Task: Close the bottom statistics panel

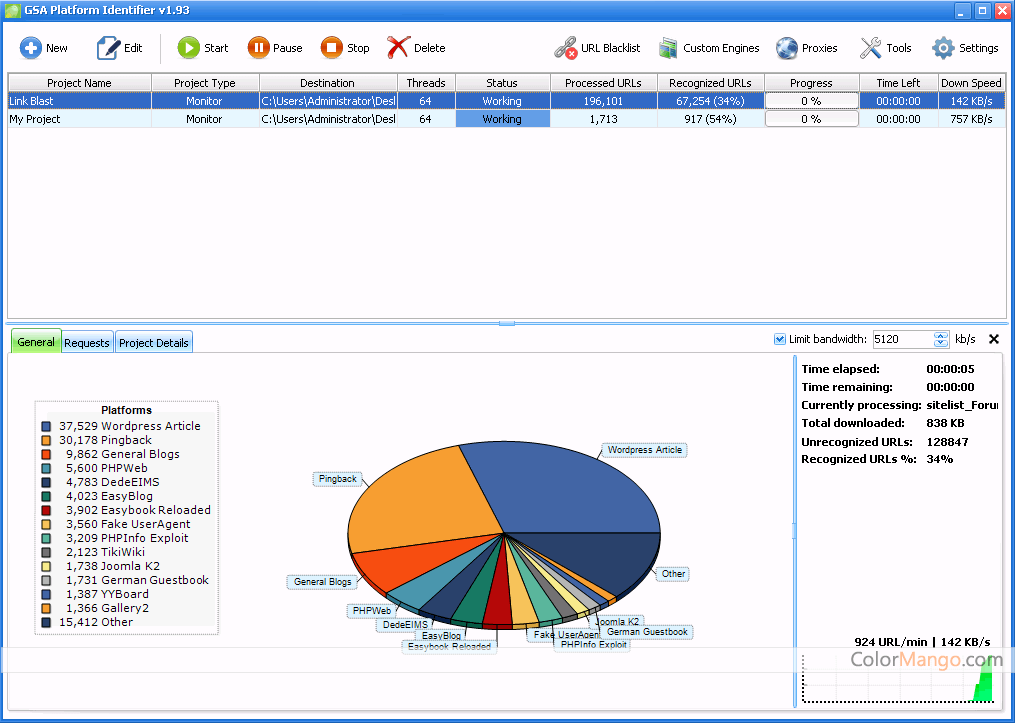Action: [x=993, y=339]
